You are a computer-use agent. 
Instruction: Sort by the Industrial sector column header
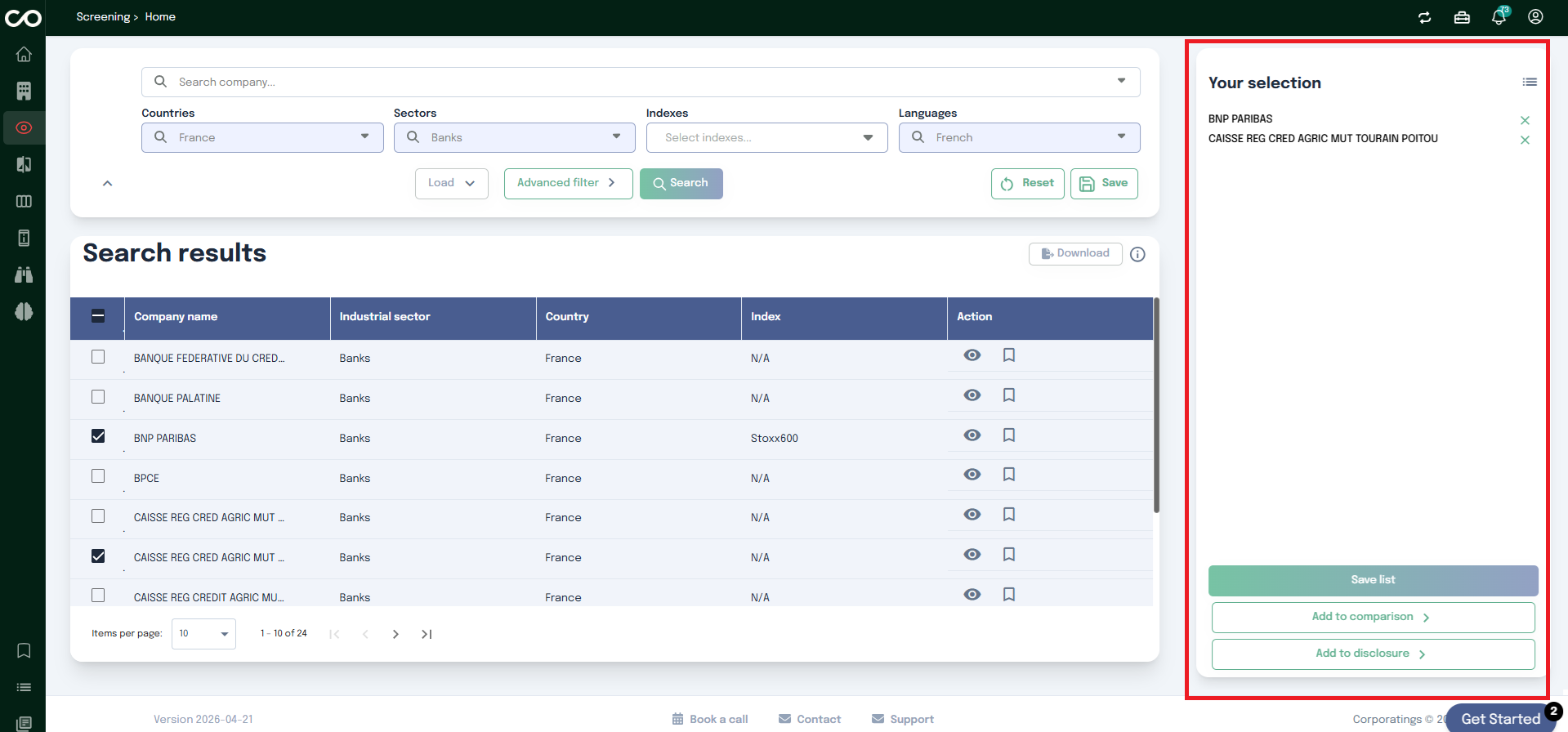click(385, 317)
